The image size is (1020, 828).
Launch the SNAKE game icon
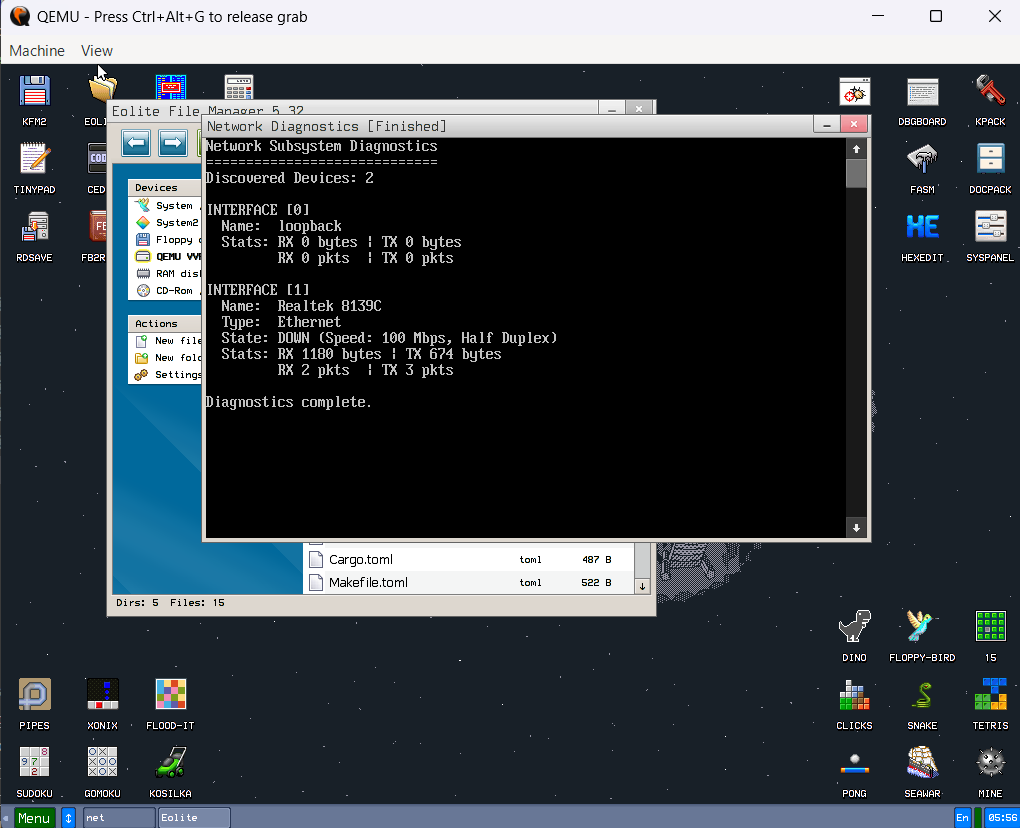(922, 695)
